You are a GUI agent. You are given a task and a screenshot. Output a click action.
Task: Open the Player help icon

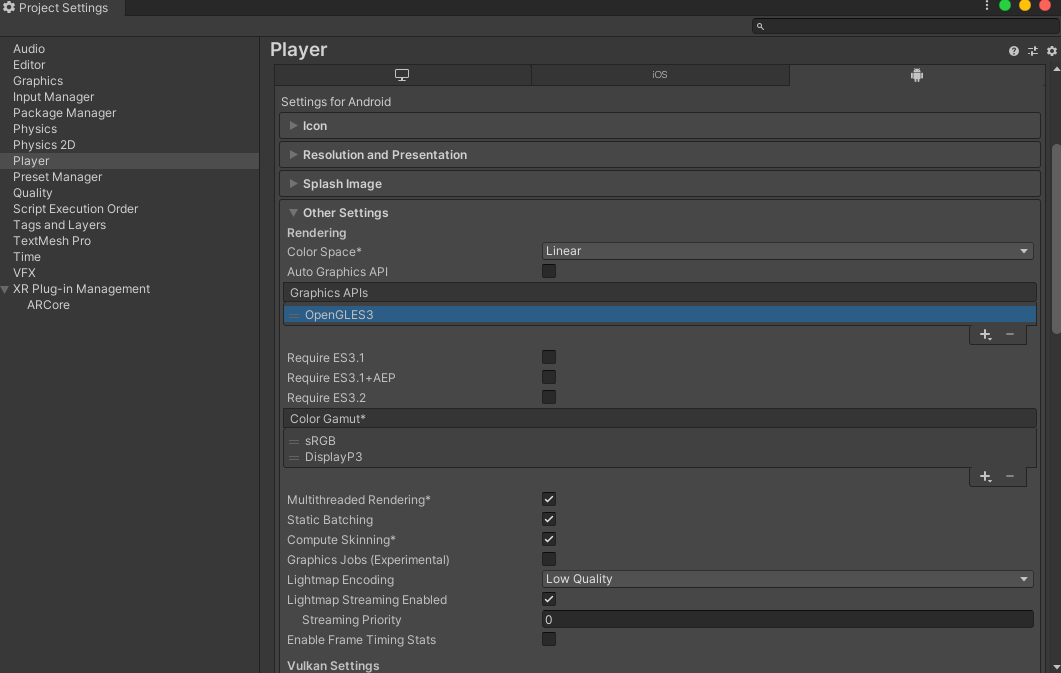[x=1014, y=51]
